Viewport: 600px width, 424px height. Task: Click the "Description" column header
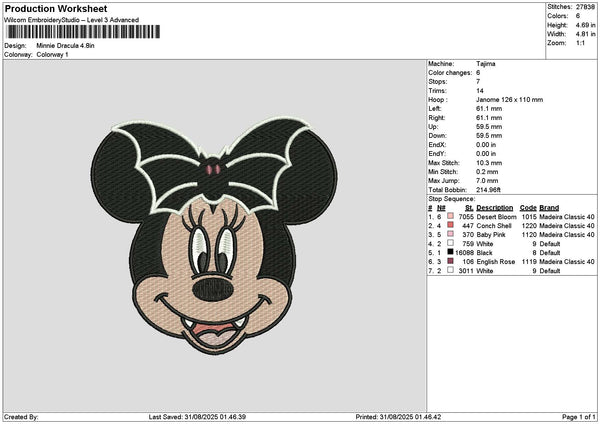coord(495,208)
